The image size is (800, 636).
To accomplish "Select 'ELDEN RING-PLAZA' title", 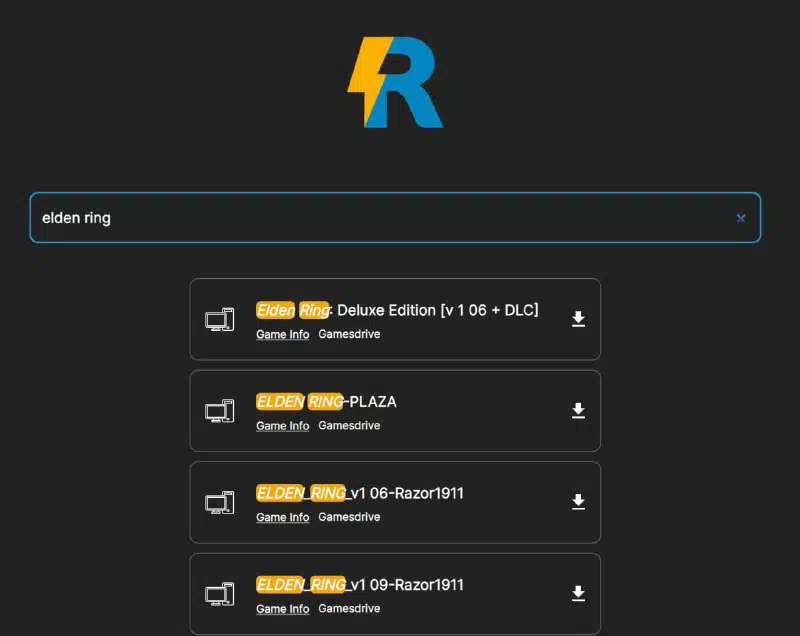I will point(326,402).
